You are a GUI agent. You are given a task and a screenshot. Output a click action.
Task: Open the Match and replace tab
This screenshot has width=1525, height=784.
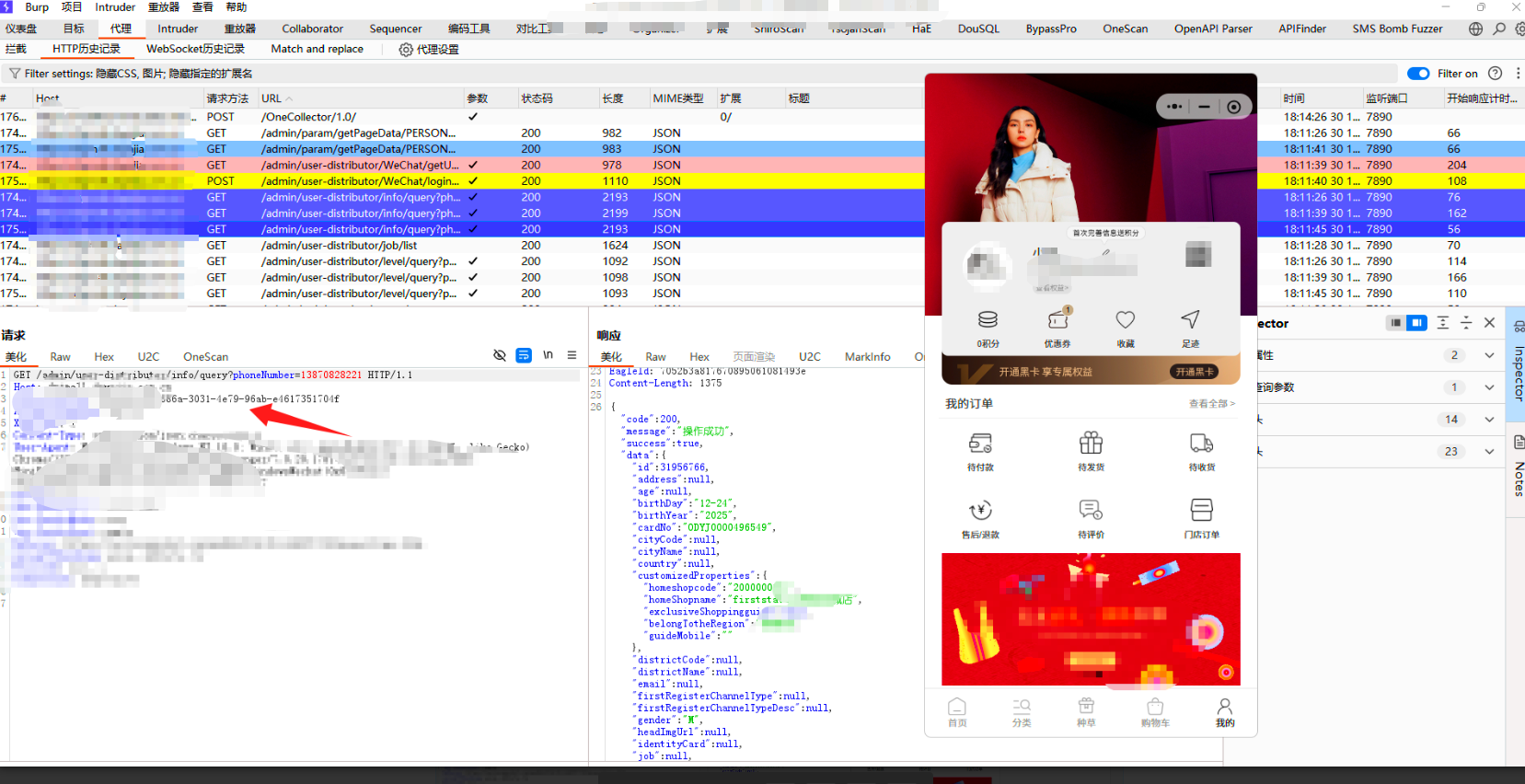tap(317, 49)
